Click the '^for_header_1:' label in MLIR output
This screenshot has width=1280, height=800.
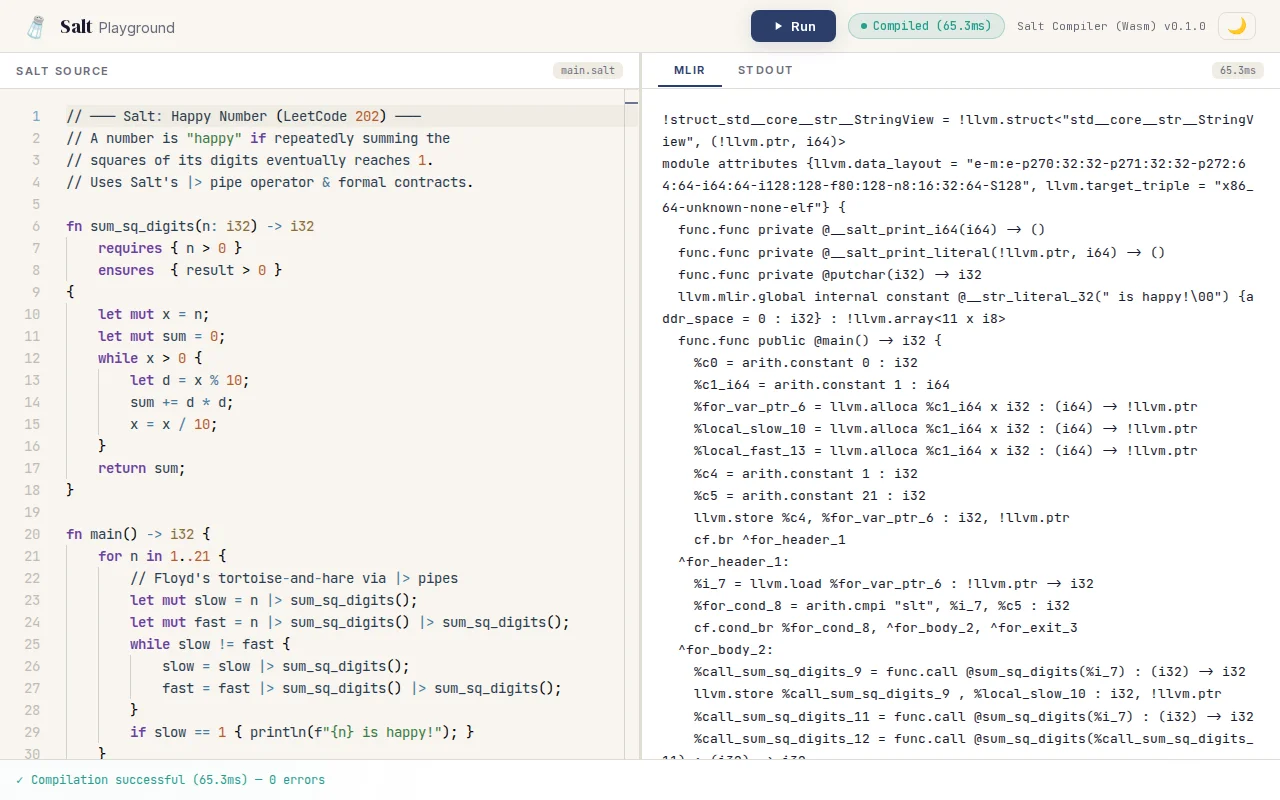point(734,561)
